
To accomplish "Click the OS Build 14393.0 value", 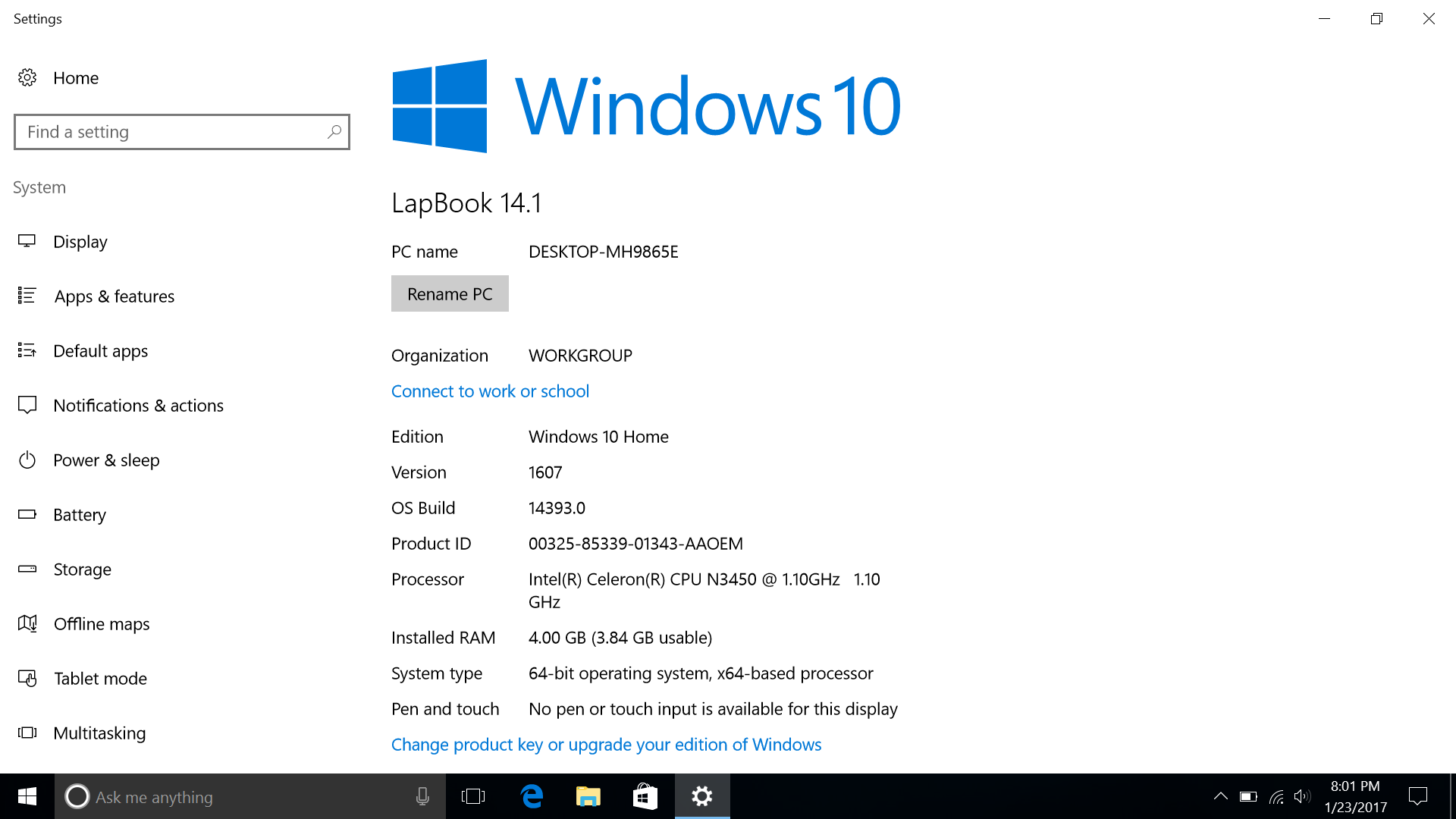I will (557, 508).
